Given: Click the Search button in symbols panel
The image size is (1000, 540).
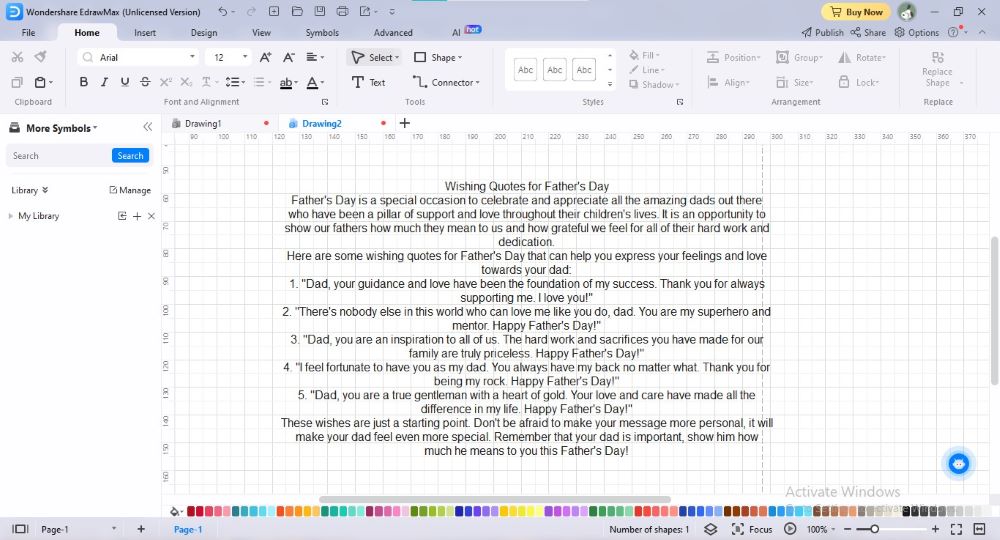Looking at the screenshot, I should click(x=130, y=156).
